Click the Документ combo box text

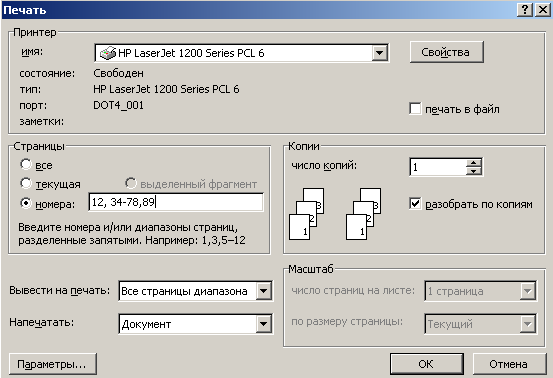coord(146,324)
